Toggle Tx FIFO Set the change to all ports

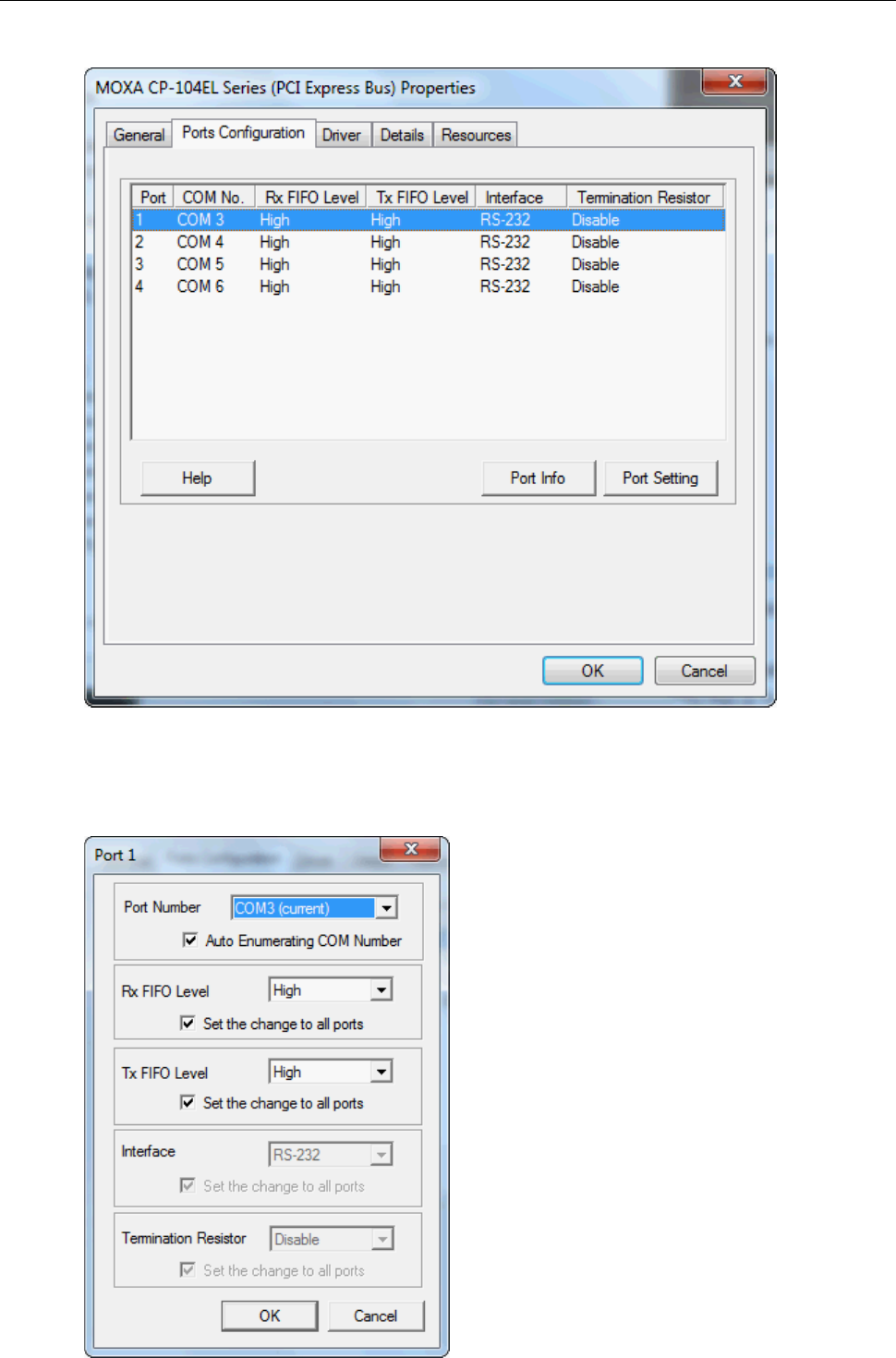(x=188, y=1103)
